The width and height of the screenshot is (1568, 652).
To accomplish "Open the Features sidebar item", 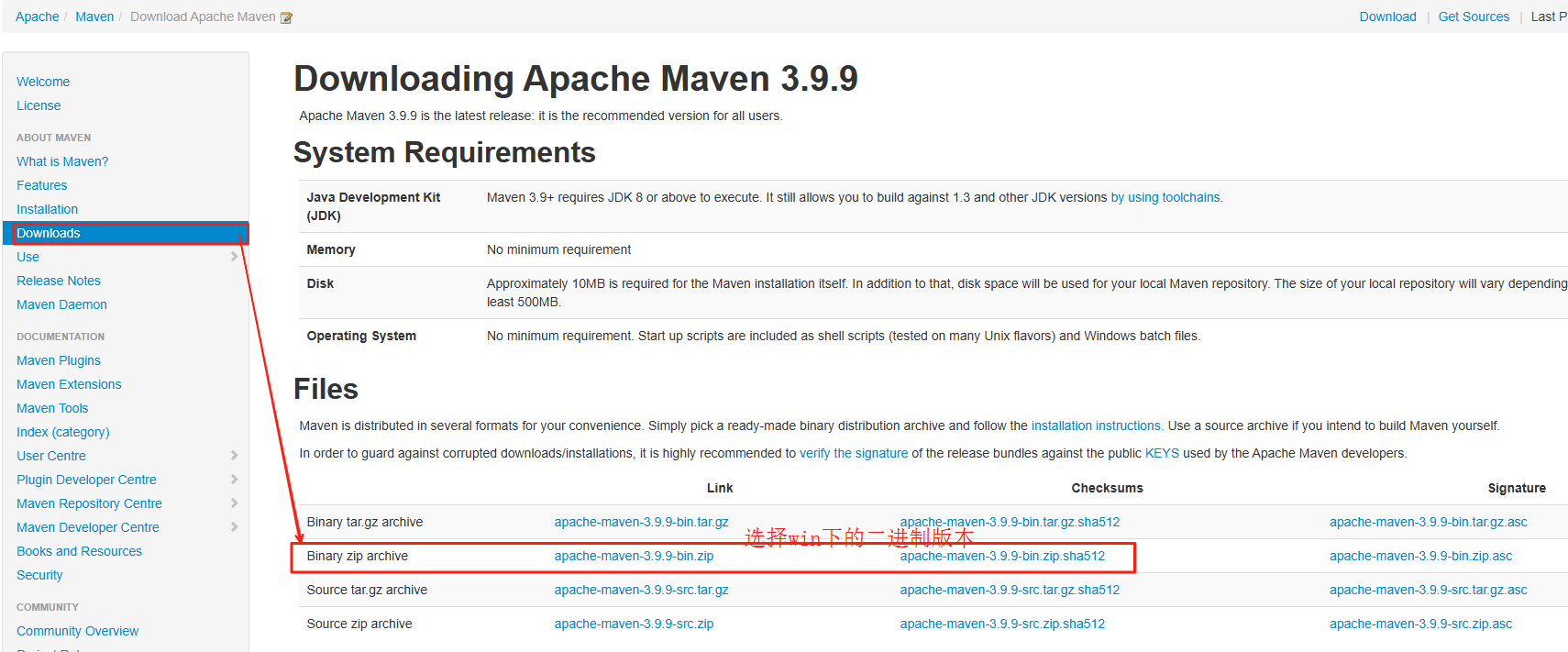I will [x=42, y=185].
